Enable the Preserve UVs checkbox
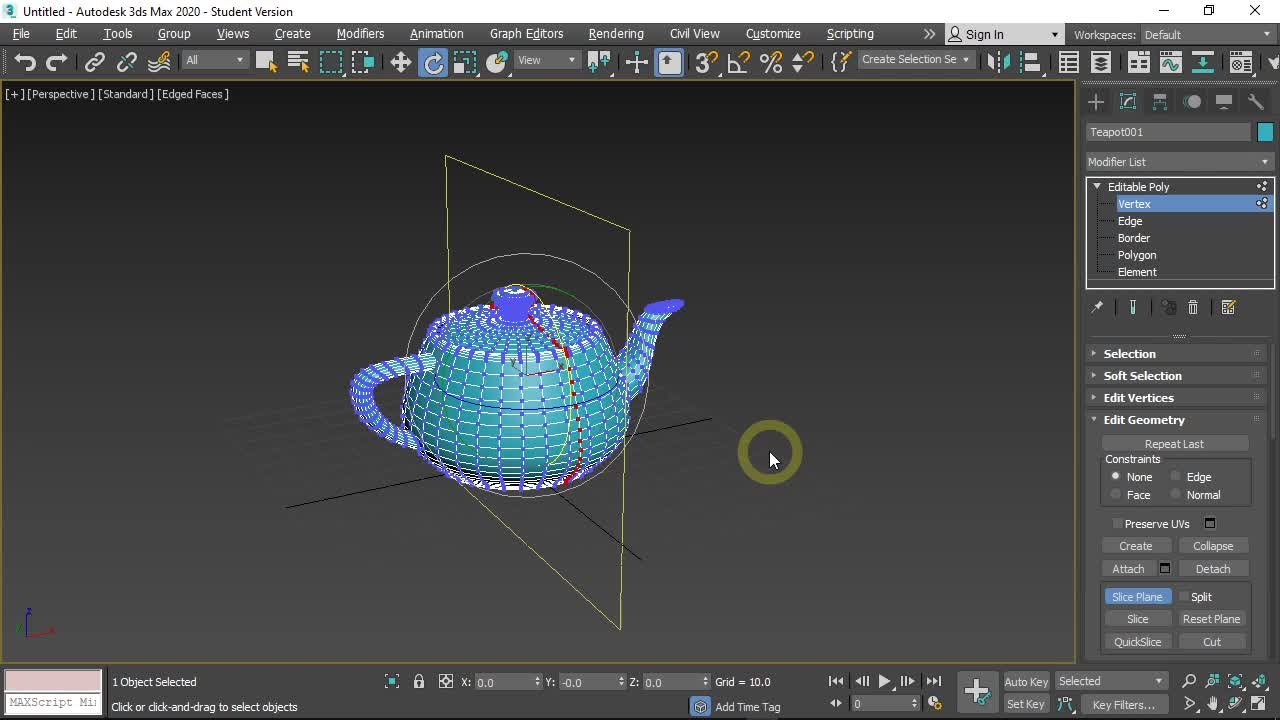 point(1118,524)
